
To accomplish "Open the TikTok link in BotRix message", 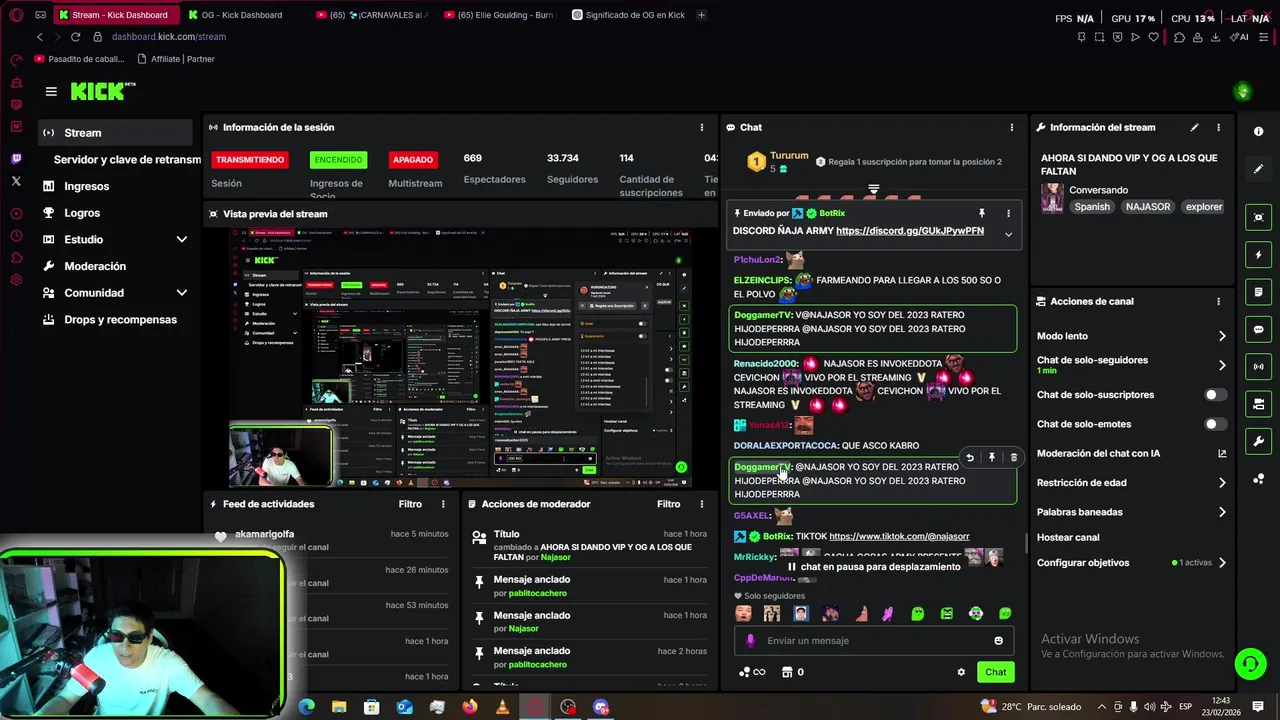I will pyautogui.click(x=899, y=537).
